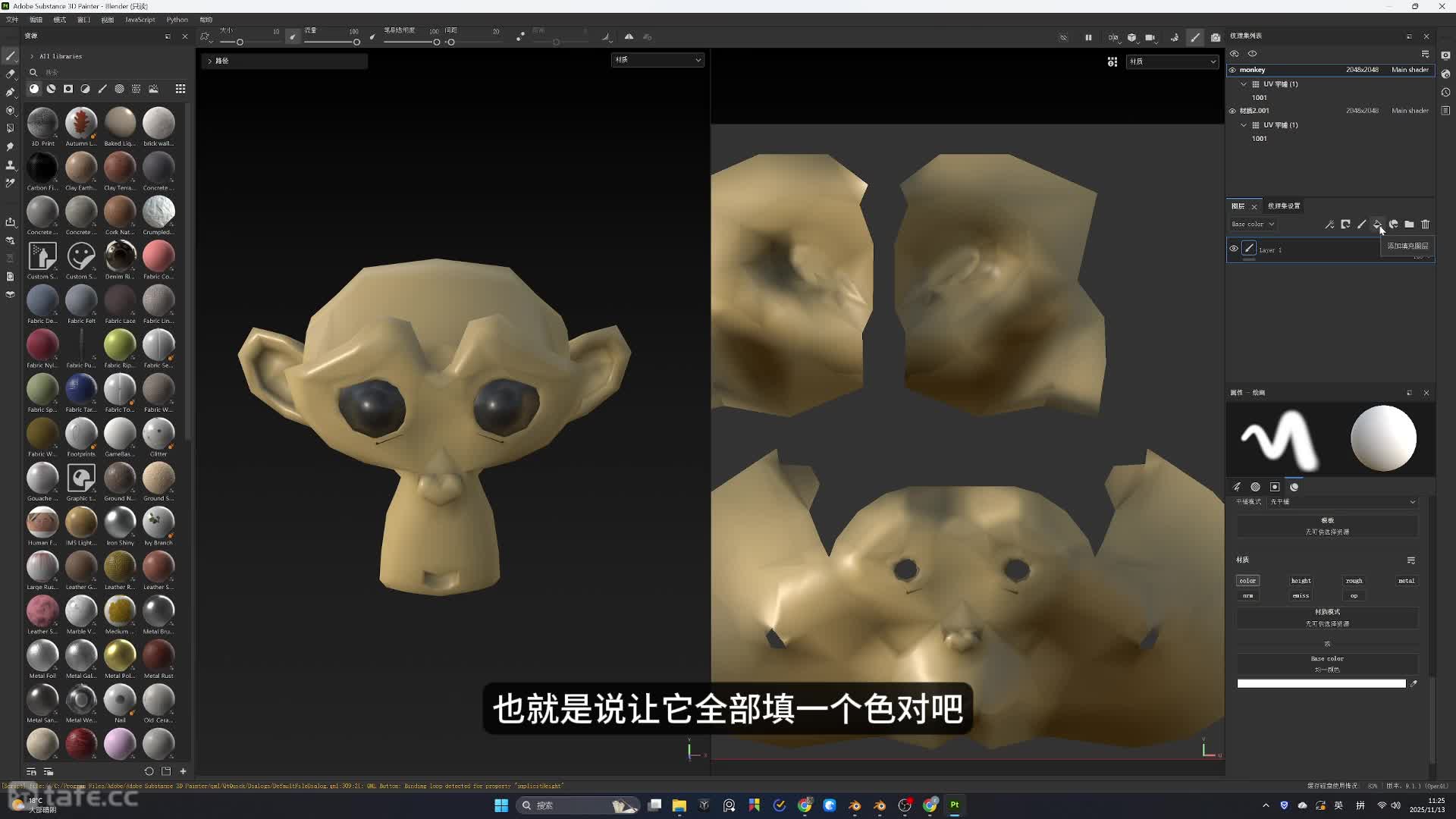Create a new folder in the layers panel

pos(1410,224)
